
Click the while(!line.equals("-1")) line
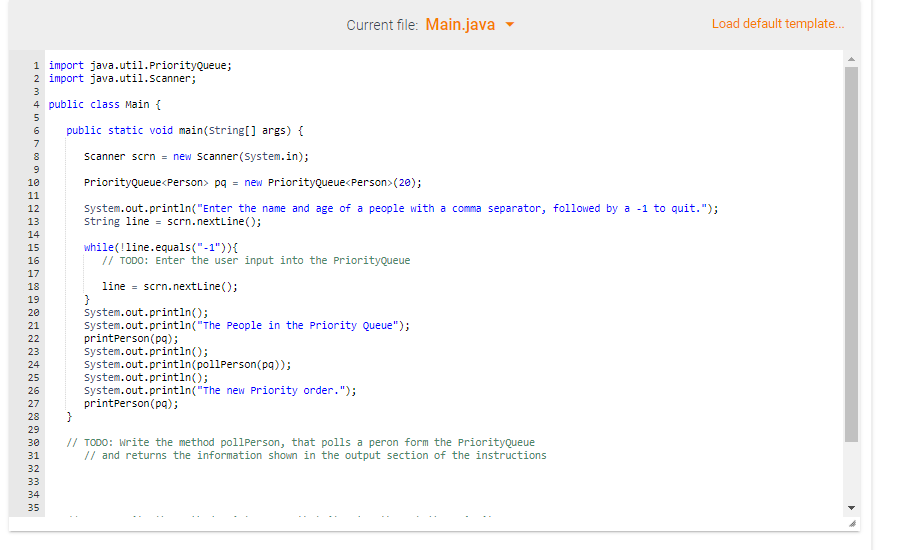pos(161,248)
